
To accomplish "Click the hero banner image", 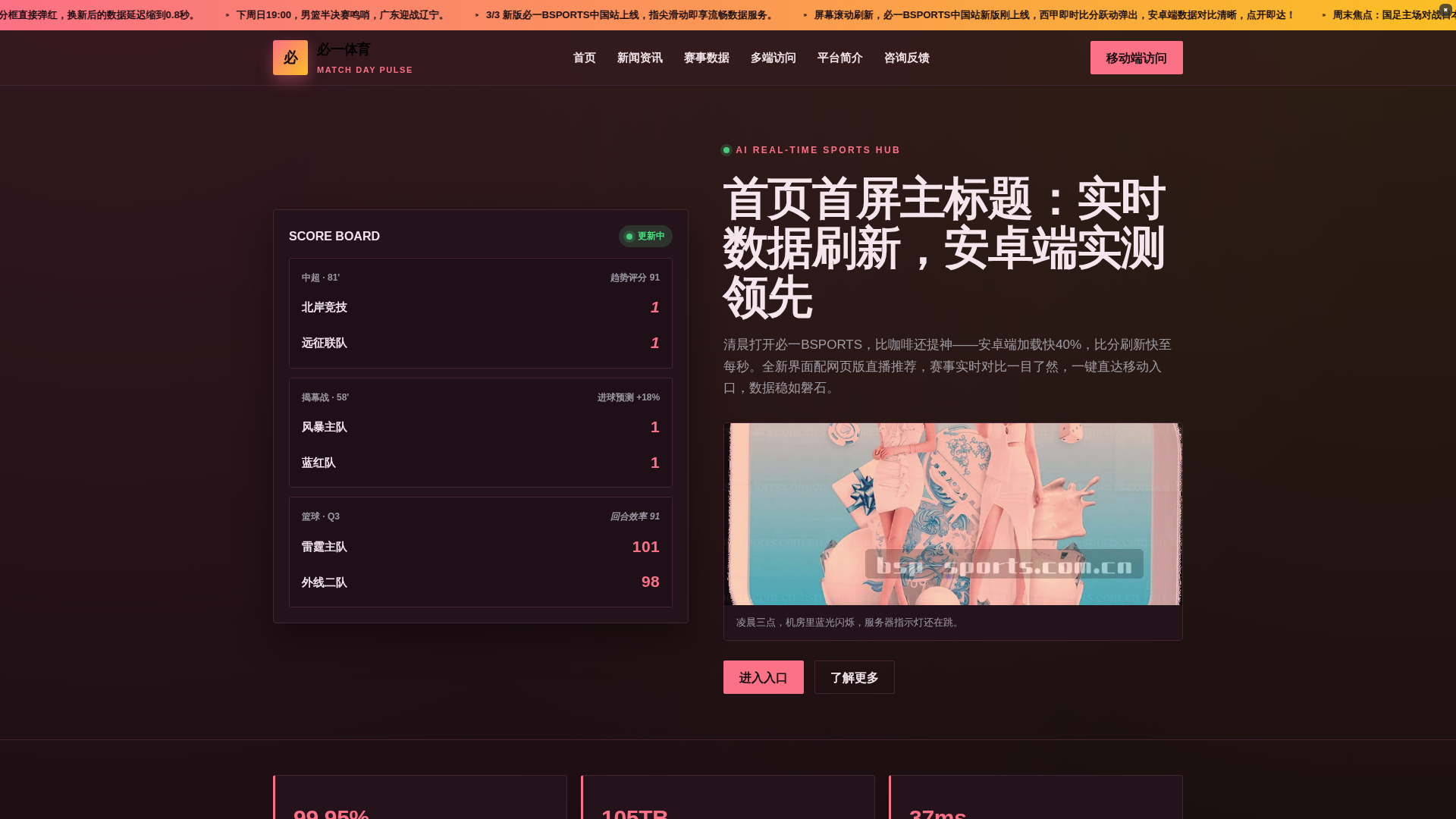I will click(953, 514).
